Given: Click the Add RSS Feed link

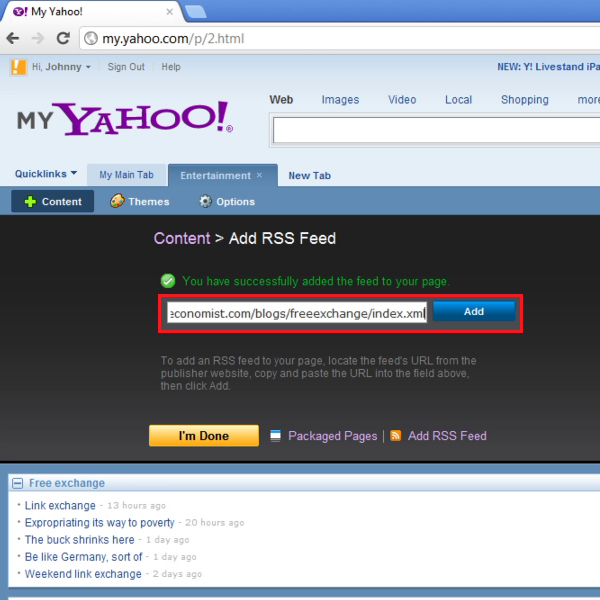Looking at the screenshot, I should click(447, 436).
